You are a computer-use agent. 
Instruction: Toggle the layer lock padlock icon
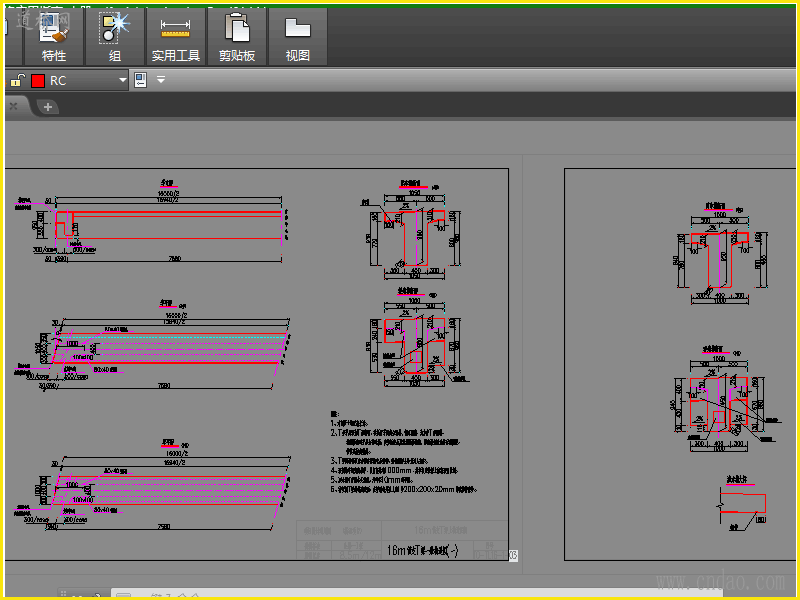[x=17, y=80]
